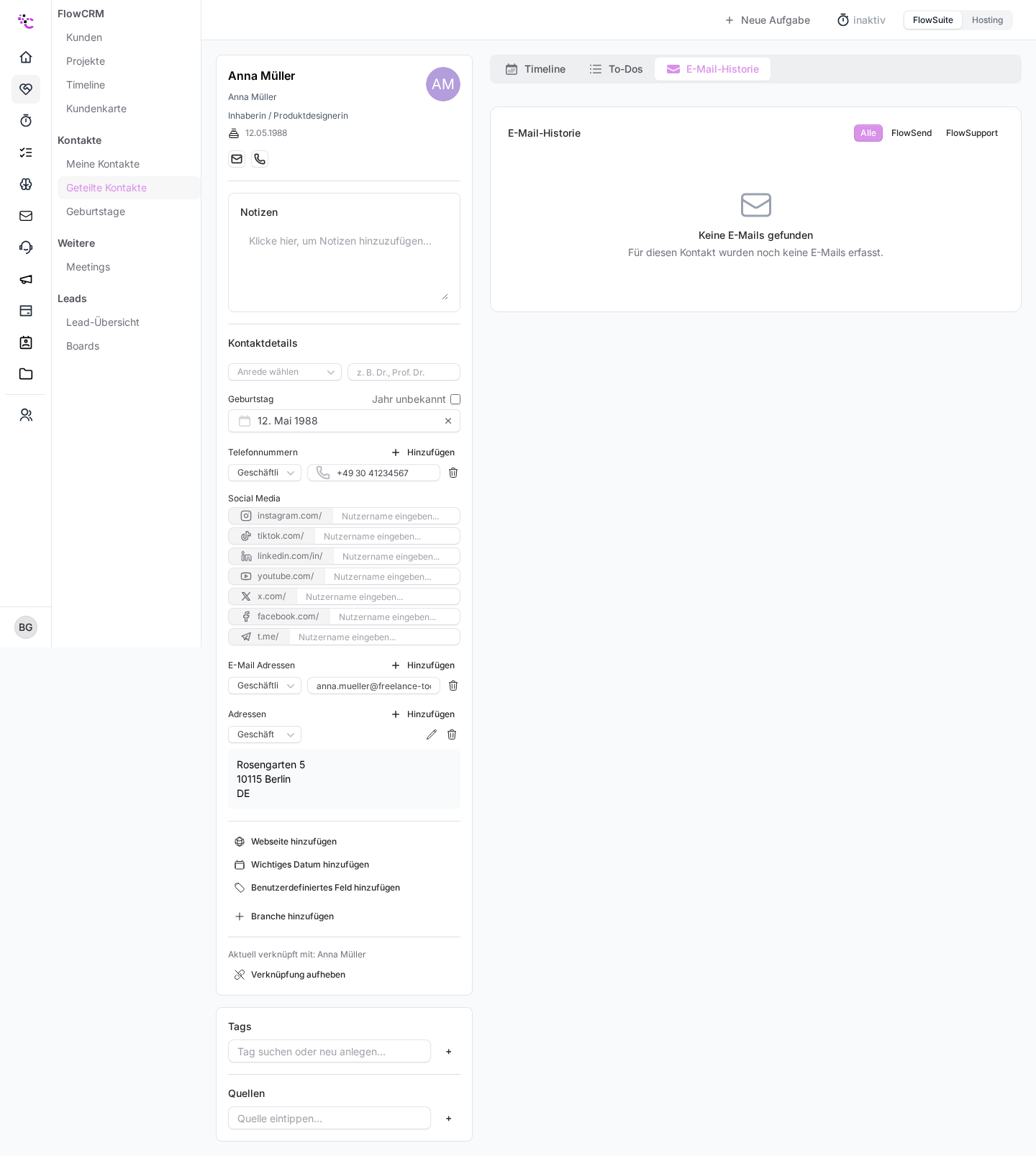1036x1156 pixels.
Task: Click the FlowCRM logo icon
Action: click(26, 21)
